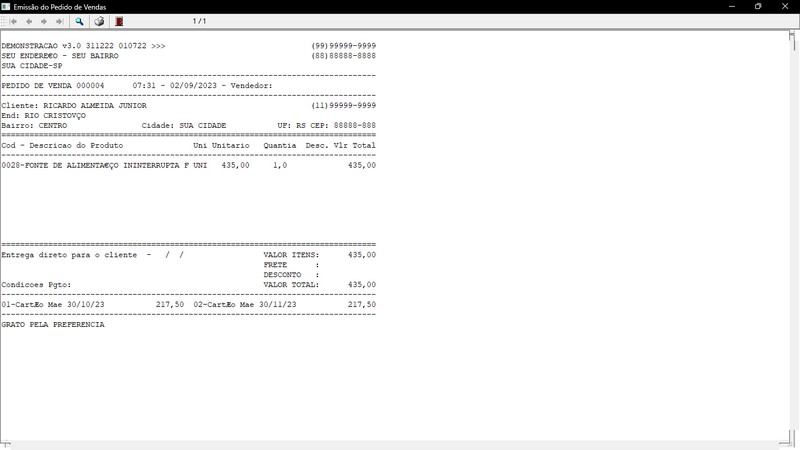The height and width of the screenshot is (450, 800).
Task: Click the VALOR TOTAL amount 435,00
Action: [361, 285]
